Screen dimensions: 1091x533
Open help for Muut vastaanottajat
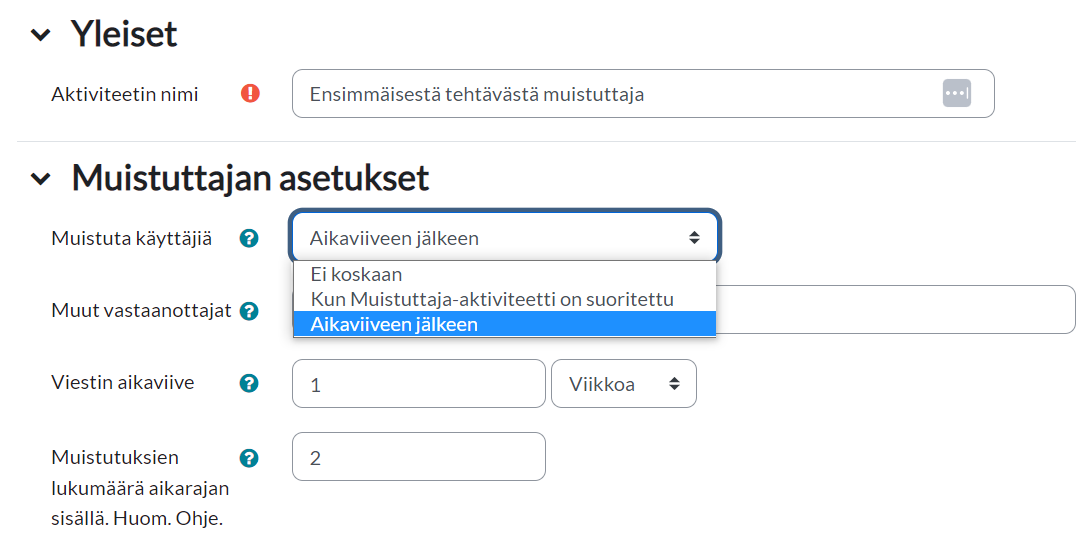(250, 311)
